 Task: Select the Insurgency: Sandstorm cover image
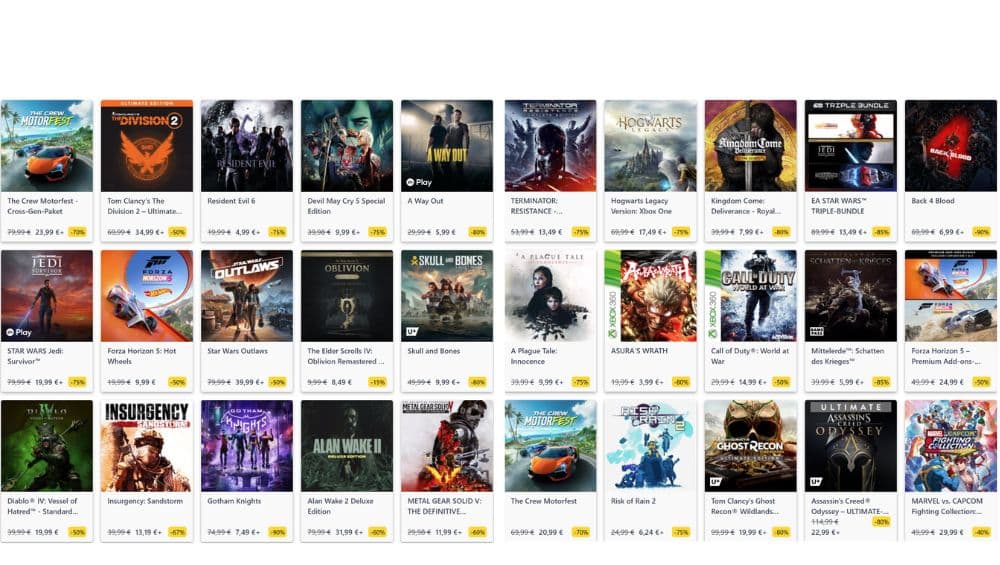147,446
